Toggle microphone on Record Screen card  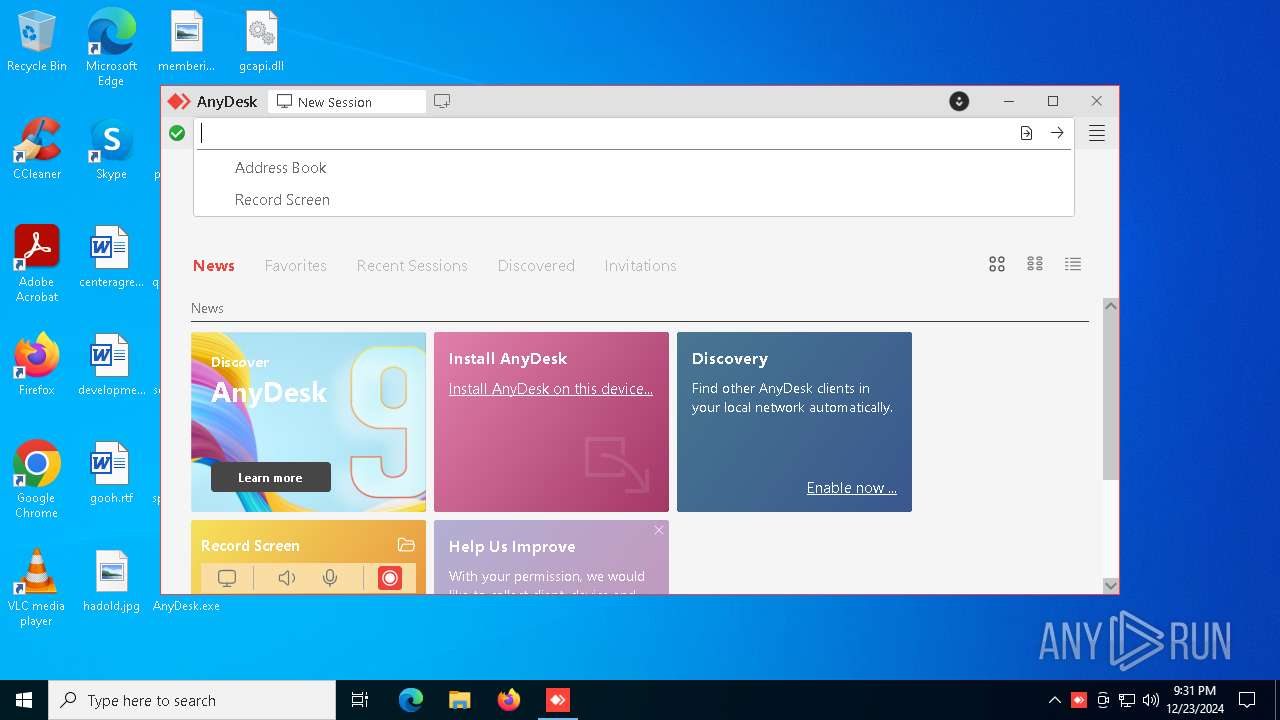click(x=330, y=578)
